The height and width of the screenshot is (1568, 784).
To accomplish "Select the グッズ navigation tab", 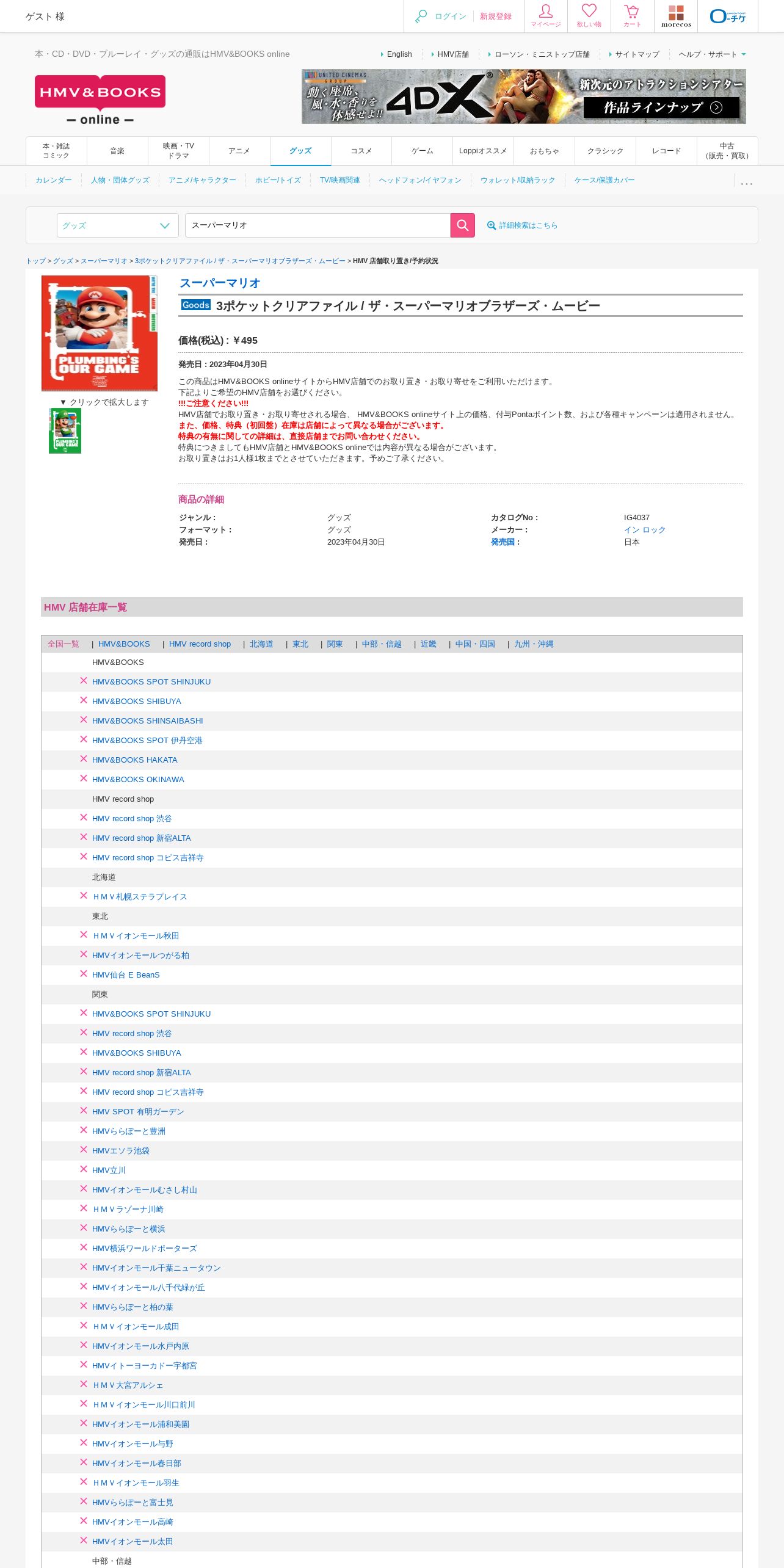I will 300,151.
